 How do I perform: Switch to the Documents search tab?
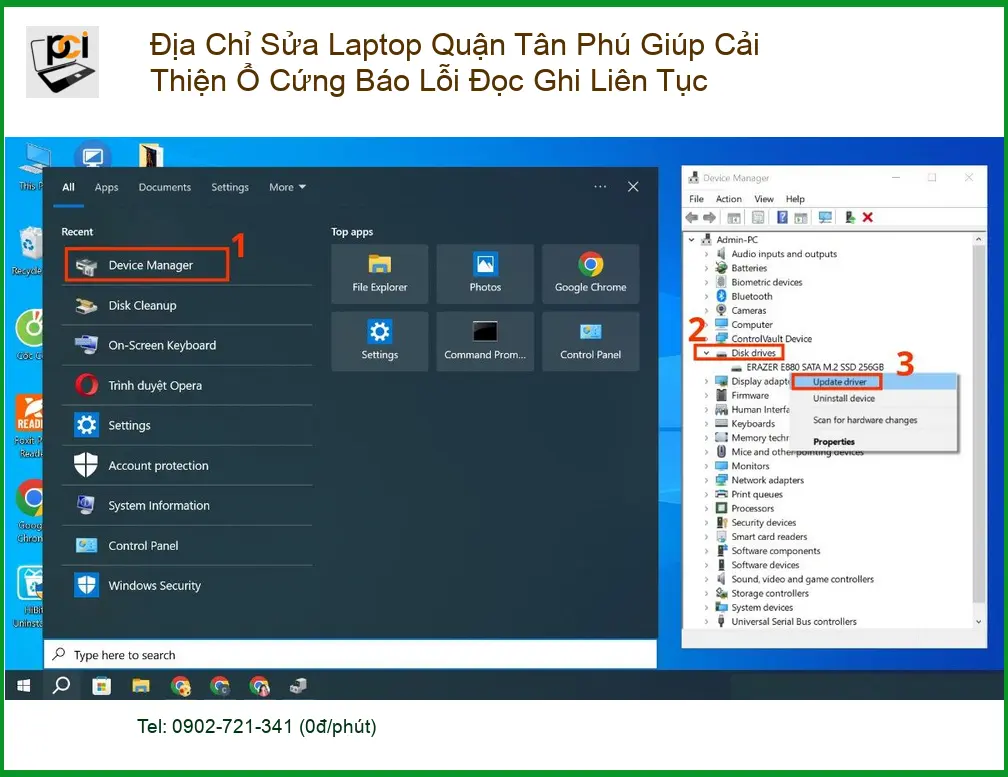(x=165, y=187)
